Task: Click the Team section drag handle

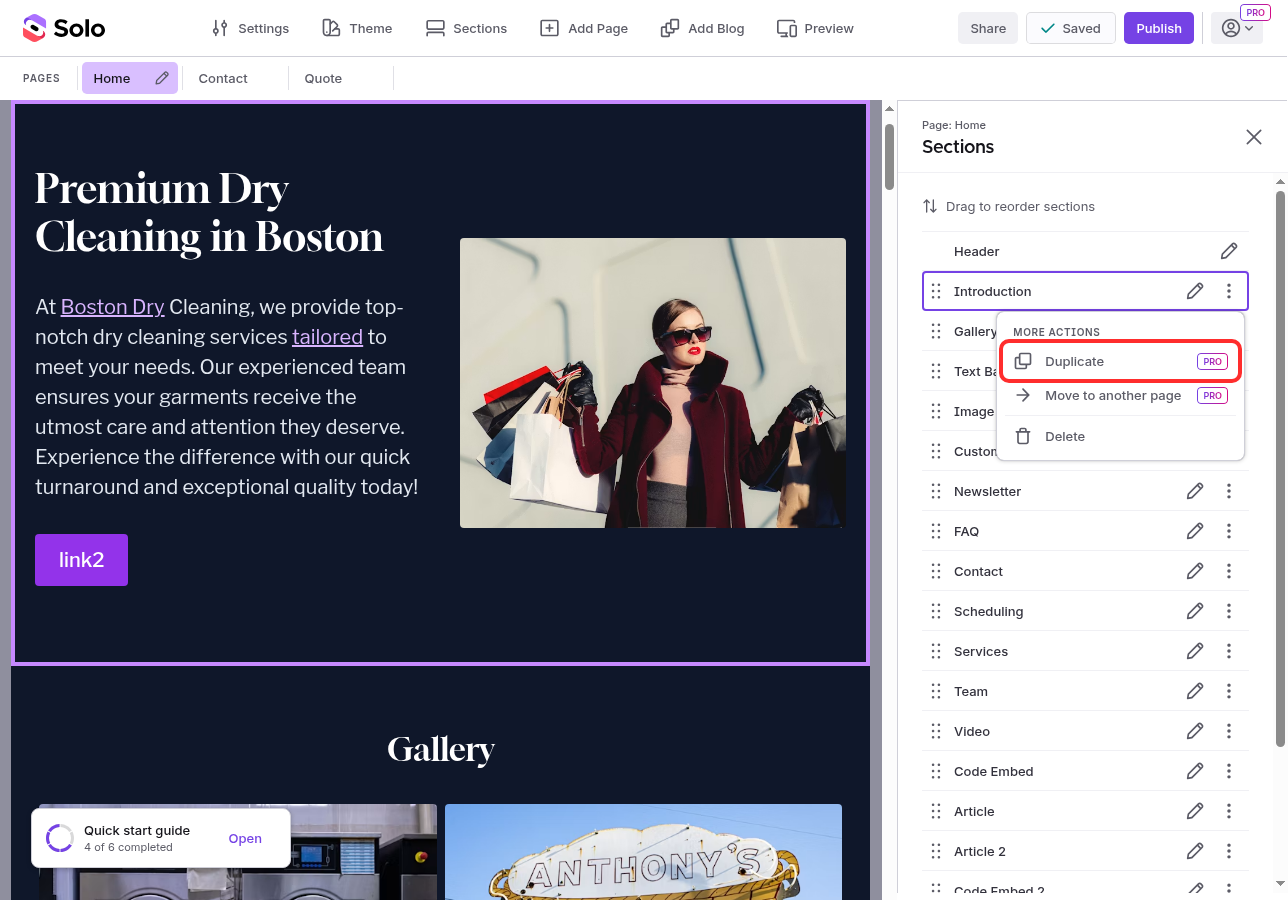Action: click(x=936, y=691)
